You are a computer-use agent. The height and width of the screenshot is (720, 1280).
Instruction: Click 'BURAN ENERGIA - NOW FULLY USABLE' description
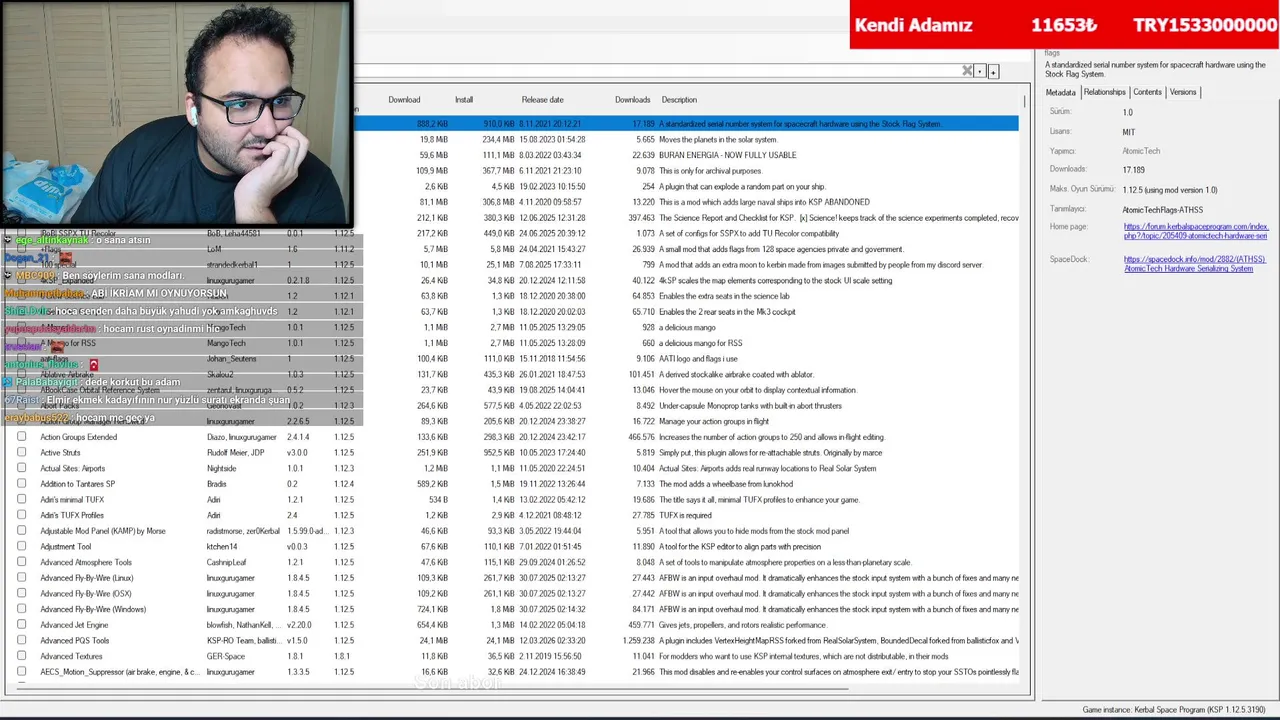(x=728, y=155)
